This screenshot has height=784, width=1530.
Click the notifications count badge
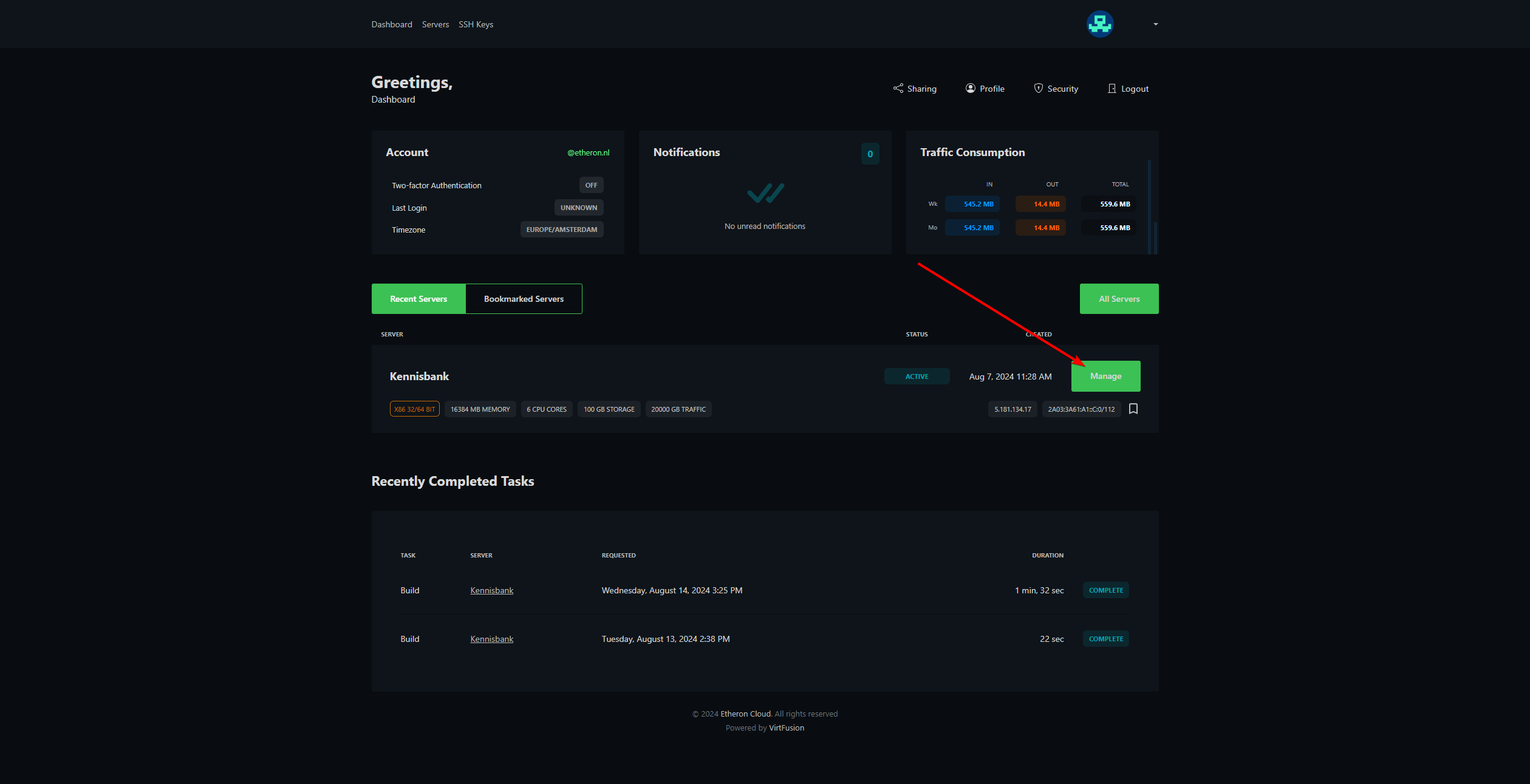(x=870, y=154)
